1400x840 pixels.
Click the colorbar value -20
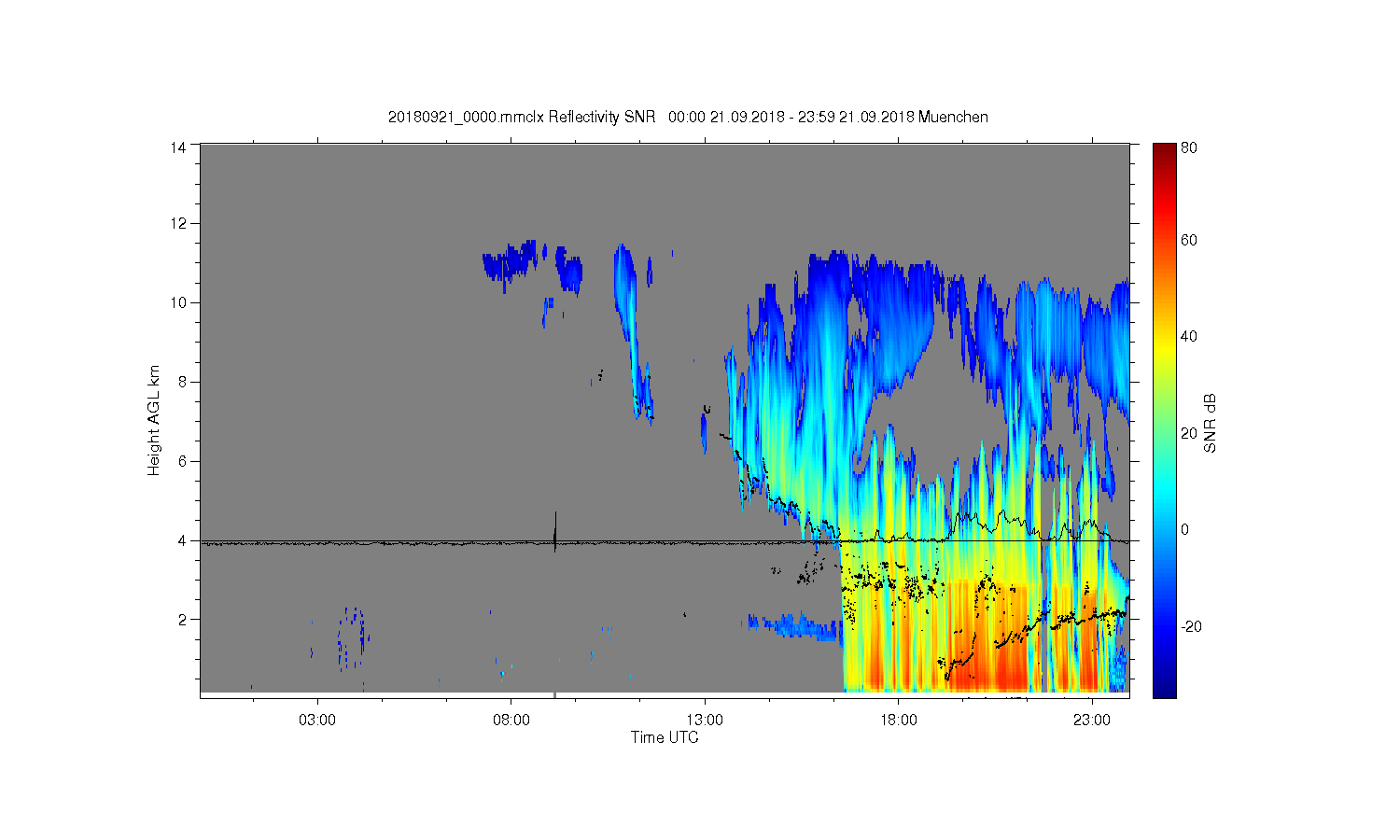point(1191,626)
